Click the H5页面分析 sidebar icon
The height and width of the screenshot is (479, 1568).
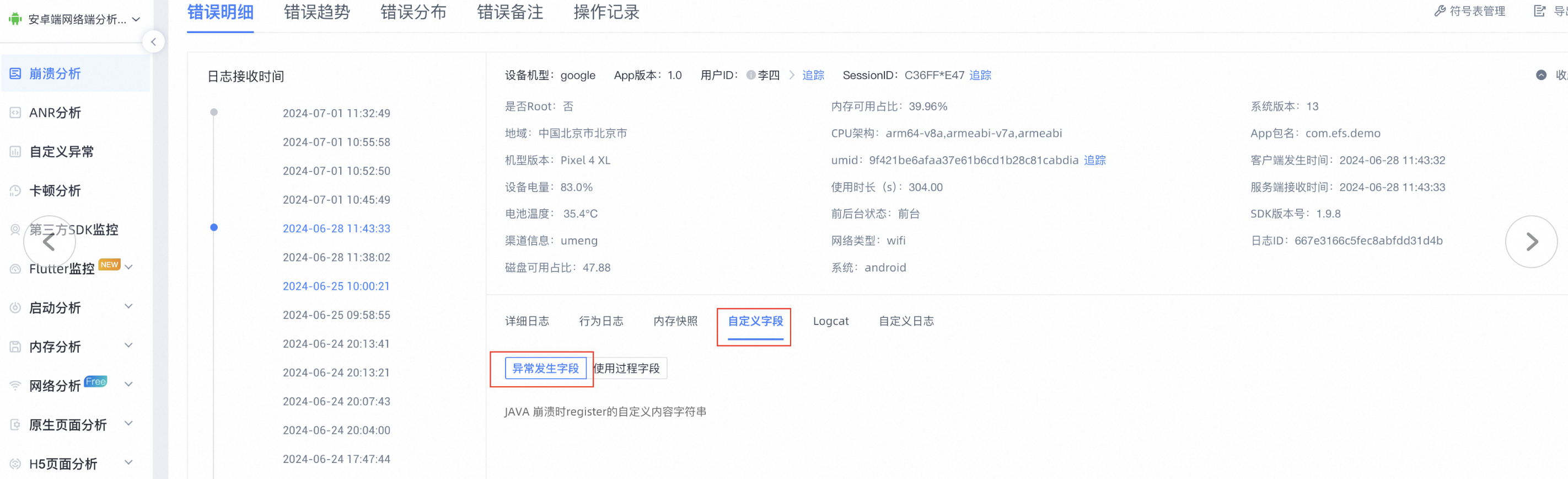point(15,464)
